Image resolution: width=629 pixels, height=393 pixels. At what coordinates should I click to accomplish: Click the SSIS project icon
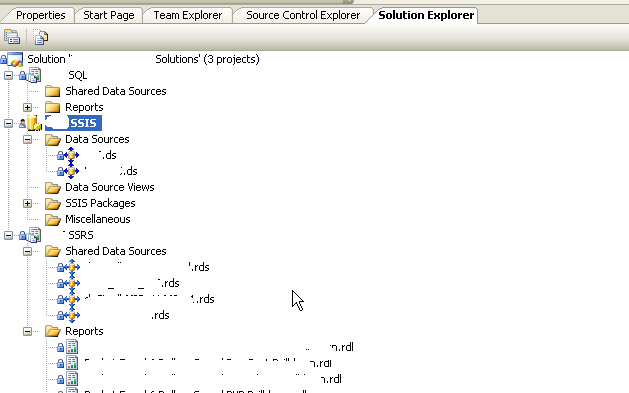(x=34, y=123)
